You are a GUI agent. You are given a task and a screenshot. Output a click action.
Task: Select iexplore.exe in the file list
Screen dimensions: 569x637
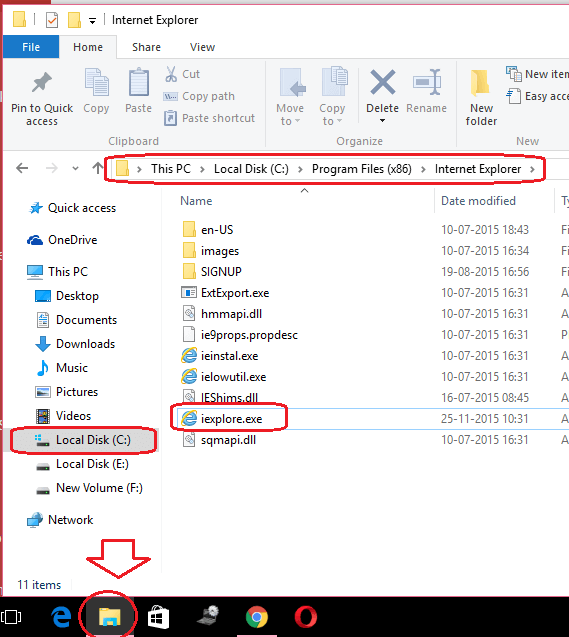231,419
